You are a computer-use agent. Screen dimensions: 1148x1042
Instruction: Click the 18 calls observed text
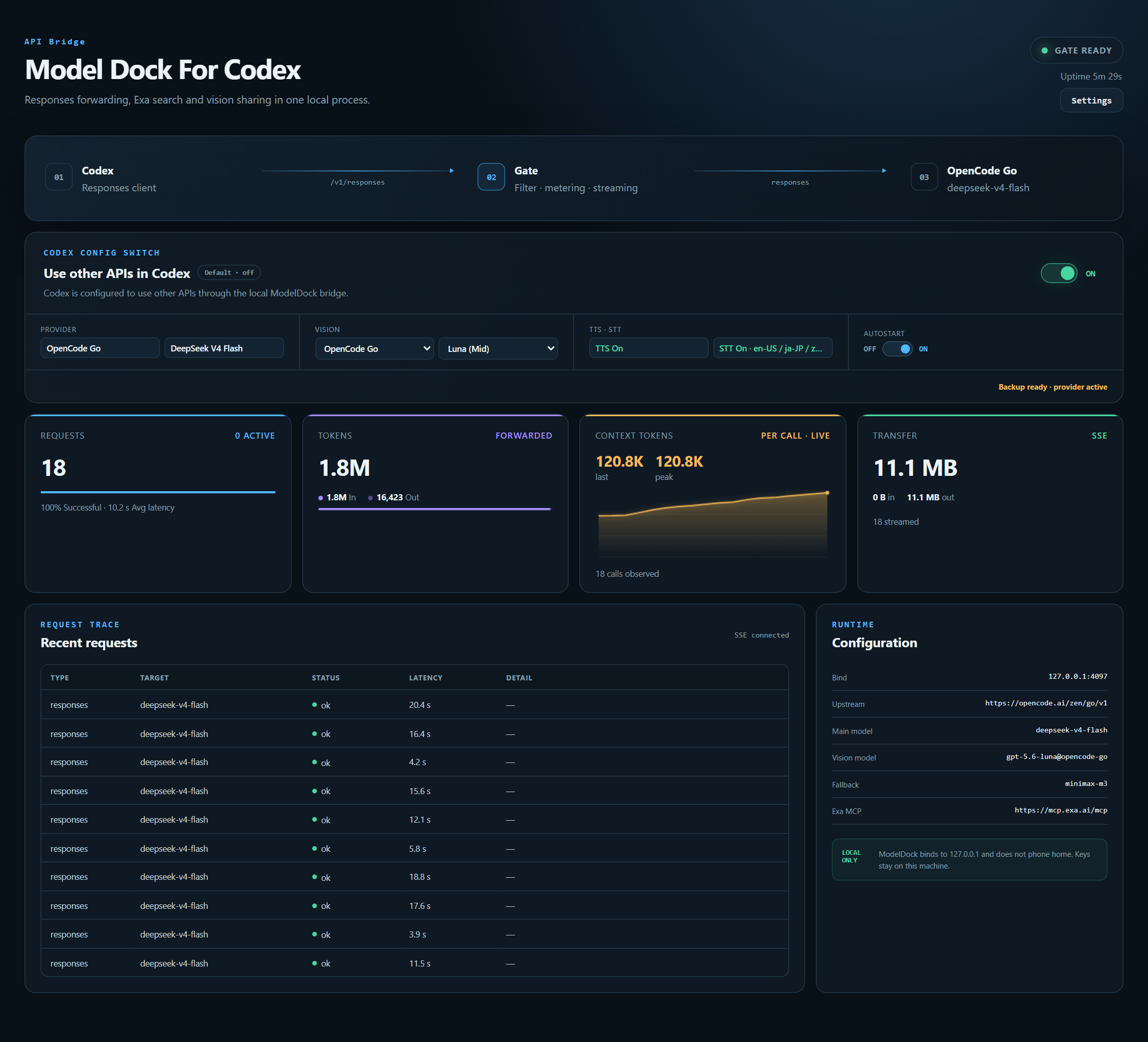[x=627, y=574]
